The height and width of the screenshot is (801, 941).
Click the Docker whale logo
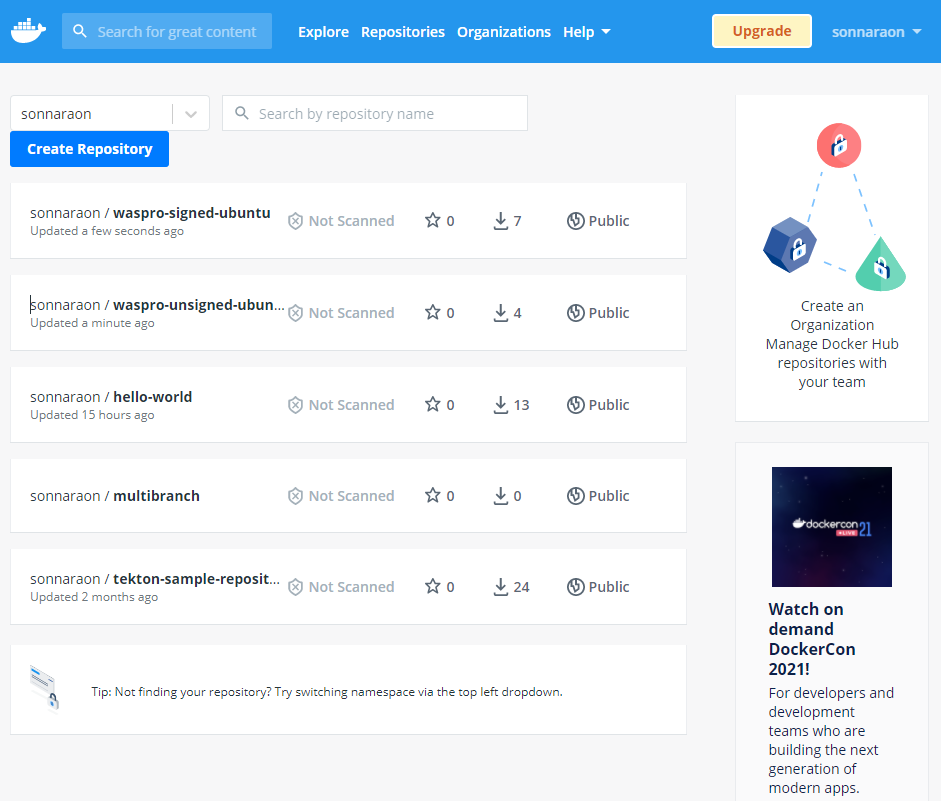(28, 31)
